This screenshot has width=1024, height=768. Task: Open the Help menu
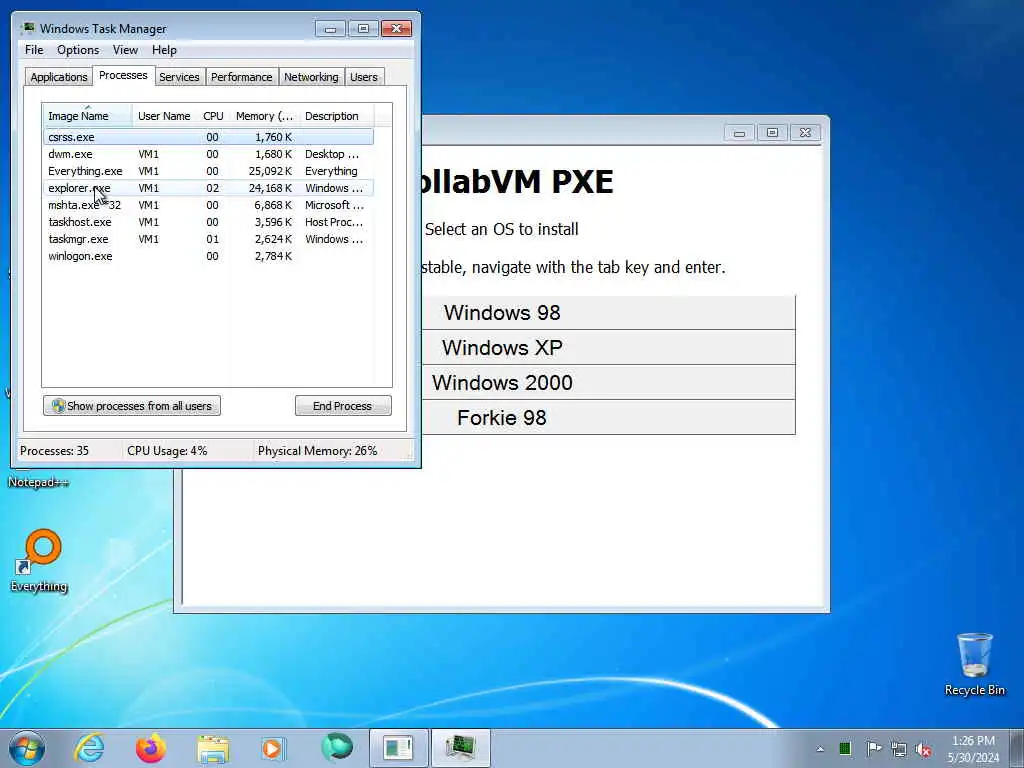[164, 50]
